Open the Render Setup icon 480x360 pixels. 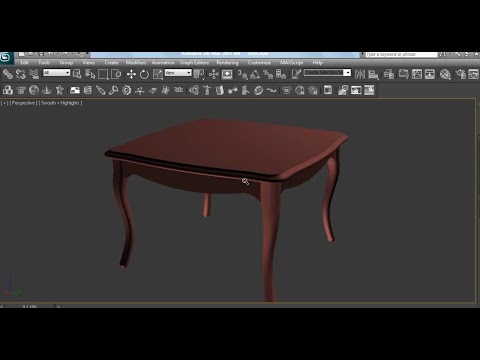coord(461,74)
